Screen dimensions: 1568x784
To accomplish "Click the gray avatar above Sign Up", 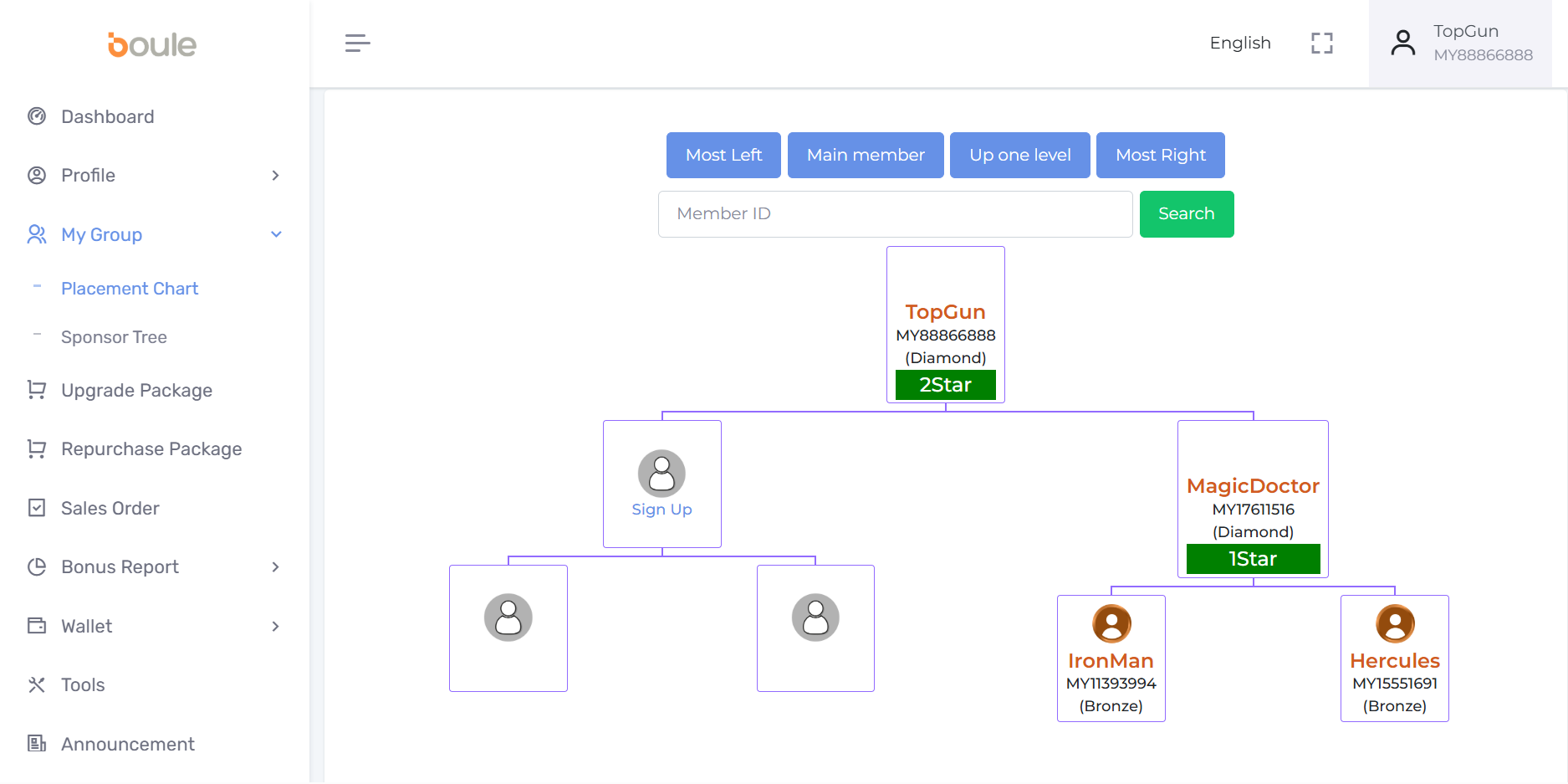I will click(661, 474).
